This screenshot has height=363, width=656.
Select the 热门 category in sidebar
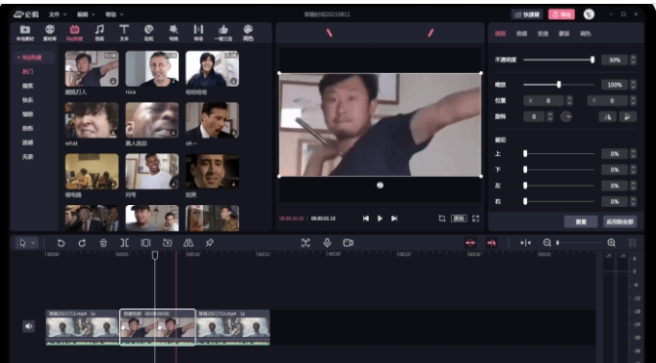pos(28,72)
